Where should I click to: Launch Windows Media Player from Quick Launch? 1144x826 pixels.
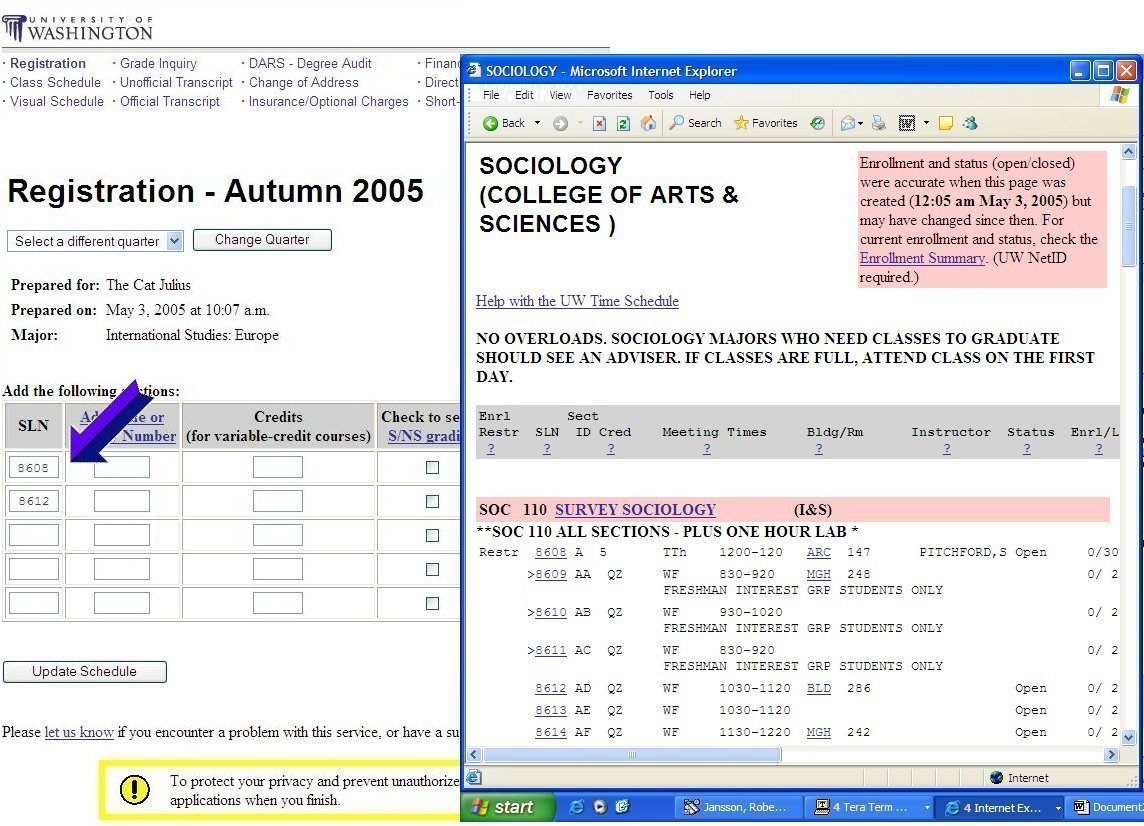point(600,807)
